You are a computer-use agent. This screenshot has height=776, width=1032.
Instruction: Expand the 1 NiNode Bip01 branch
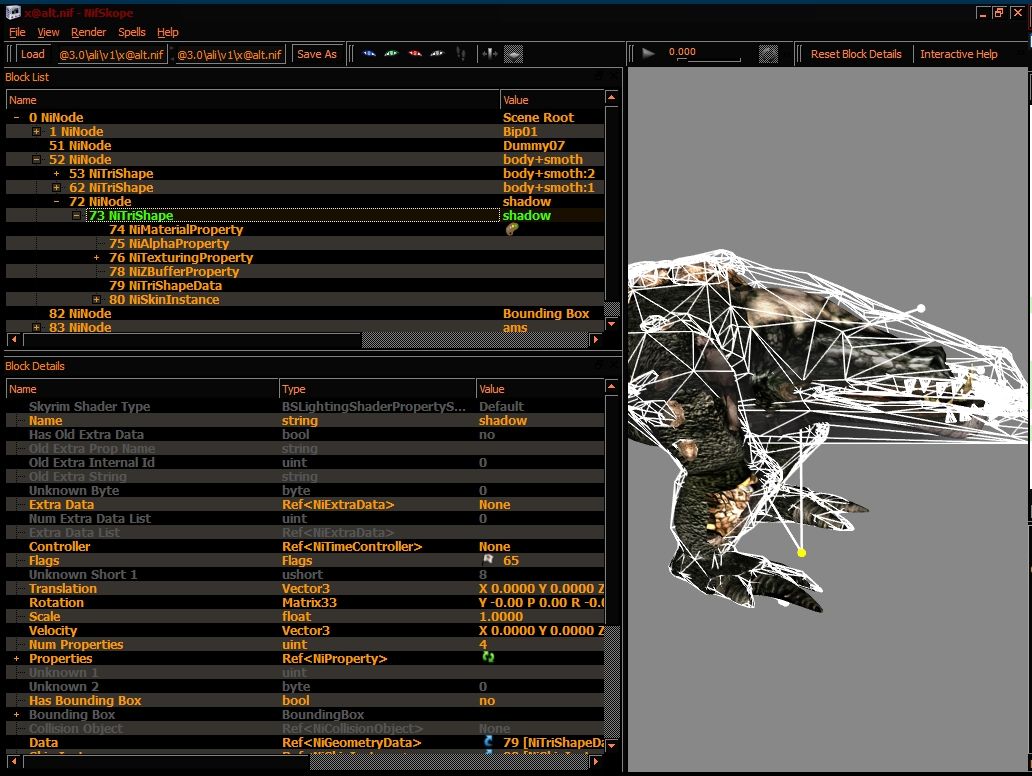[37, 132]
